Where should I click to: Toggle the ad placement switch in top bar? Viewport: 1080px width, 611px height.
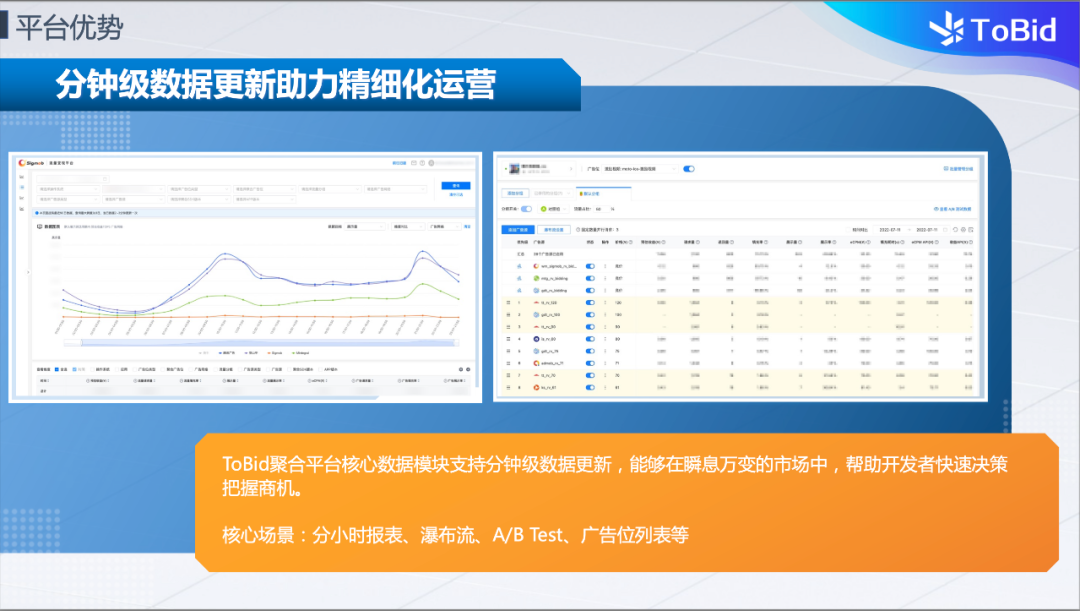689,169
